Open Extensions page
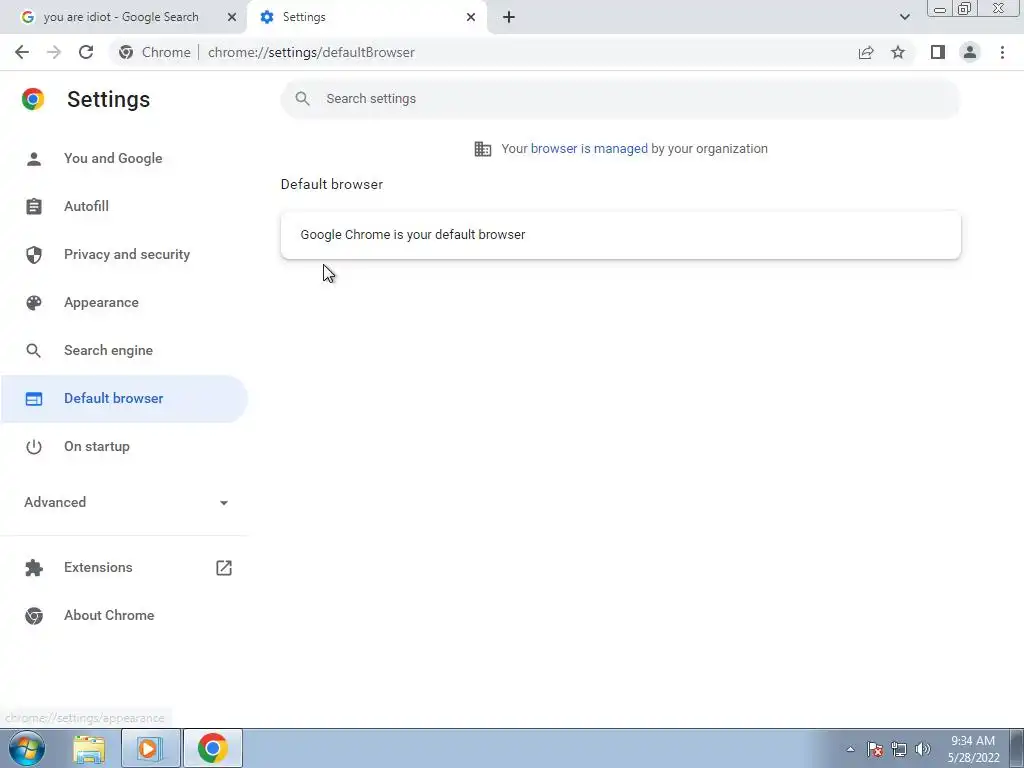This screenshot has height=768, width=1024. click(124, 568)
